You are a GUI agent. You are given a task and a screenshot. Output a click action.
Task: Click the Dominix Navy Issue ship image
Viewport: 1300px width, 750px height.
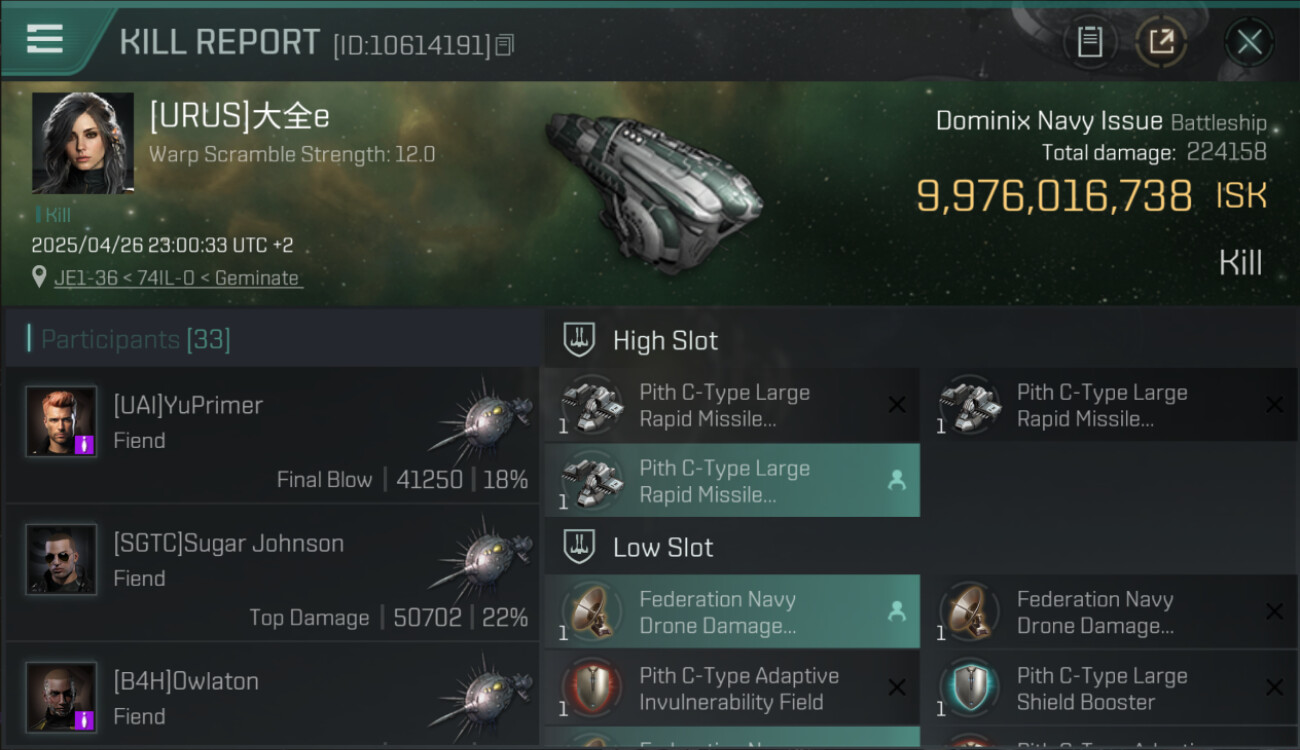click(x=655, y=187)
